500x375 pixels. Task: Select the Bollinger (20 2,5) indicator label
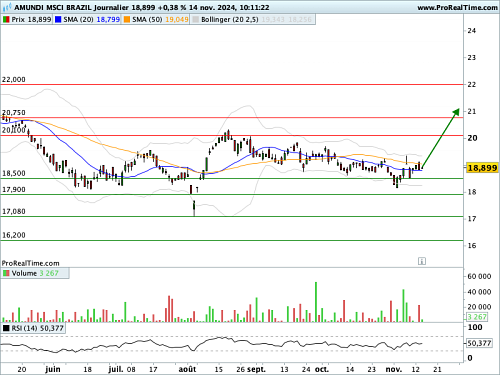point(230,20)
